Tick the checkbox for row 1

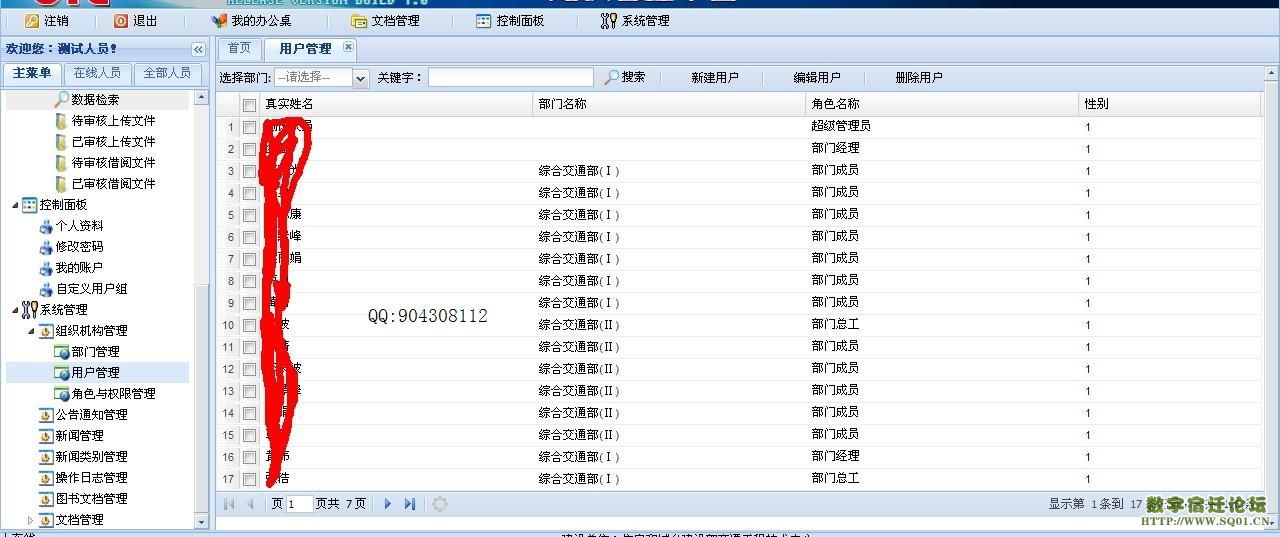249,127
